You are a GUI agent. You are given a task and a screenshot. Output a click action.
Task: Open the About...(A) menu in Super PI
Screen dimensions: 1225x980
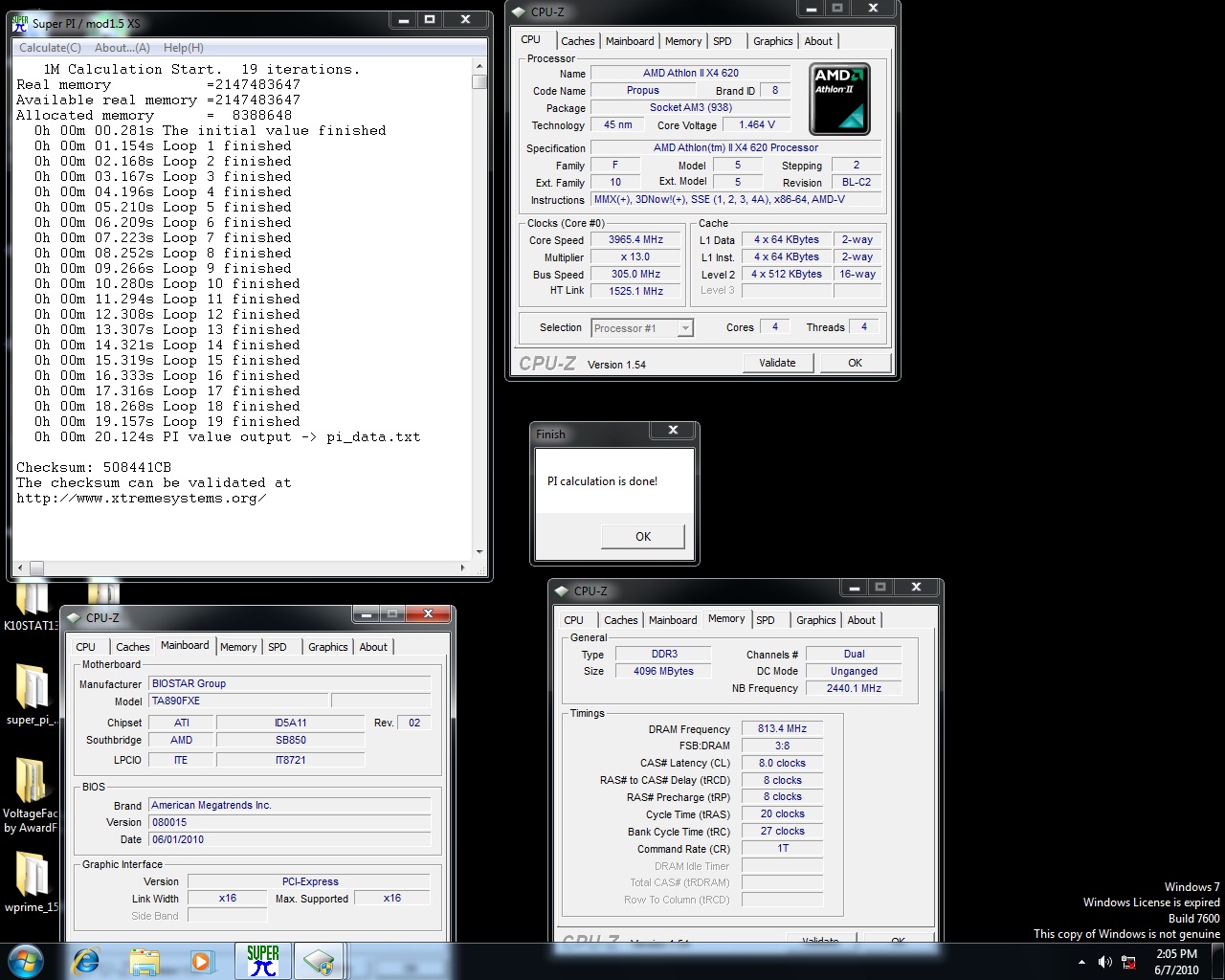point(122,48)
